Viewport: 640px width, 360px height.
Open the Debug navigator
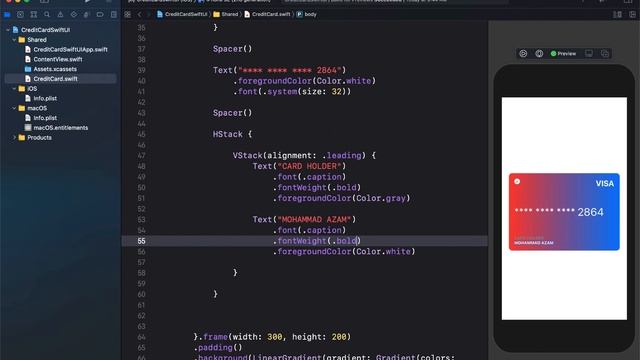point(87,15)
